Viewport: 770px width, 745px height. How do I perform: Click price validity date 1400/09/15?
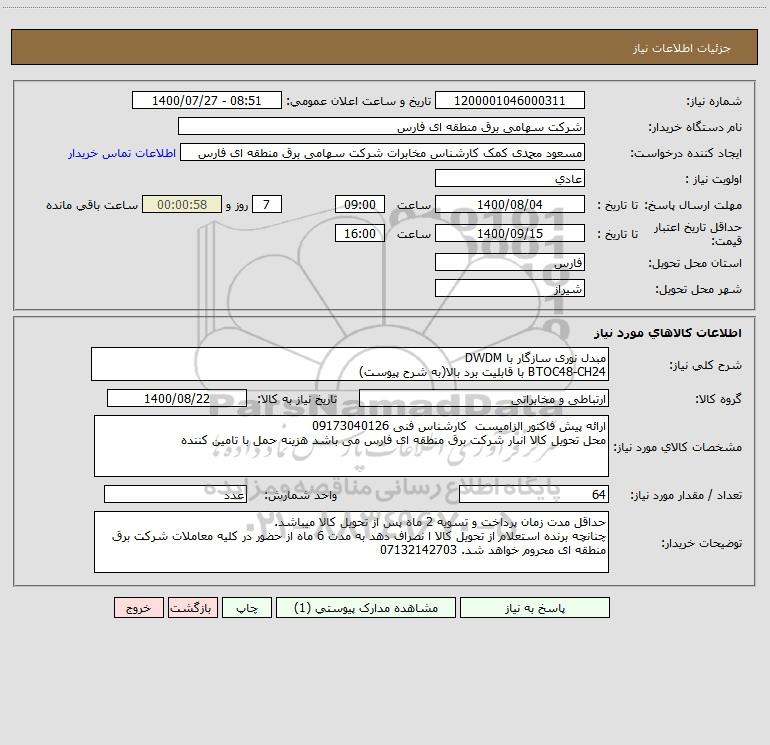coord(510,233)
